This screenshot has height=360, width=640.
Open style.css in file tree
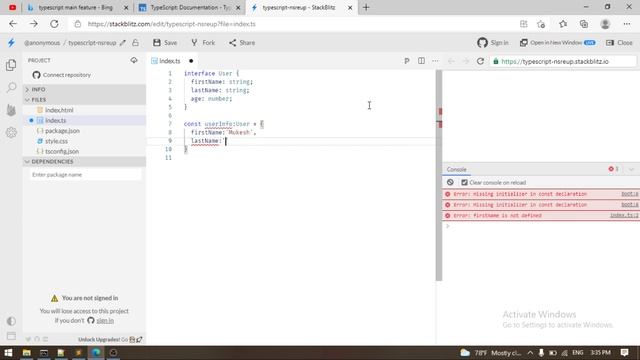point(84,141)
